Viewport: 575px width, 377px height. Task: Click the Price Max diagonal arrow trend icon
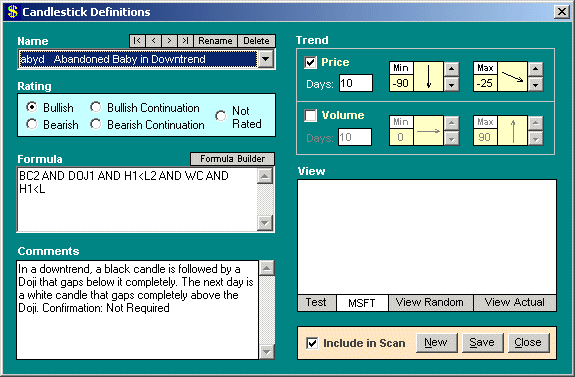pos(512,76)
